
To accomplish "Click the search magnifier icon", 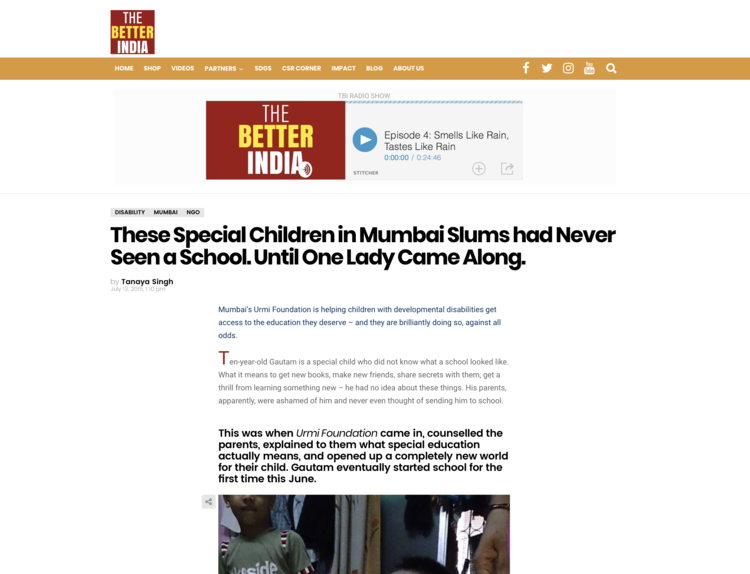I will pos(611,68).
